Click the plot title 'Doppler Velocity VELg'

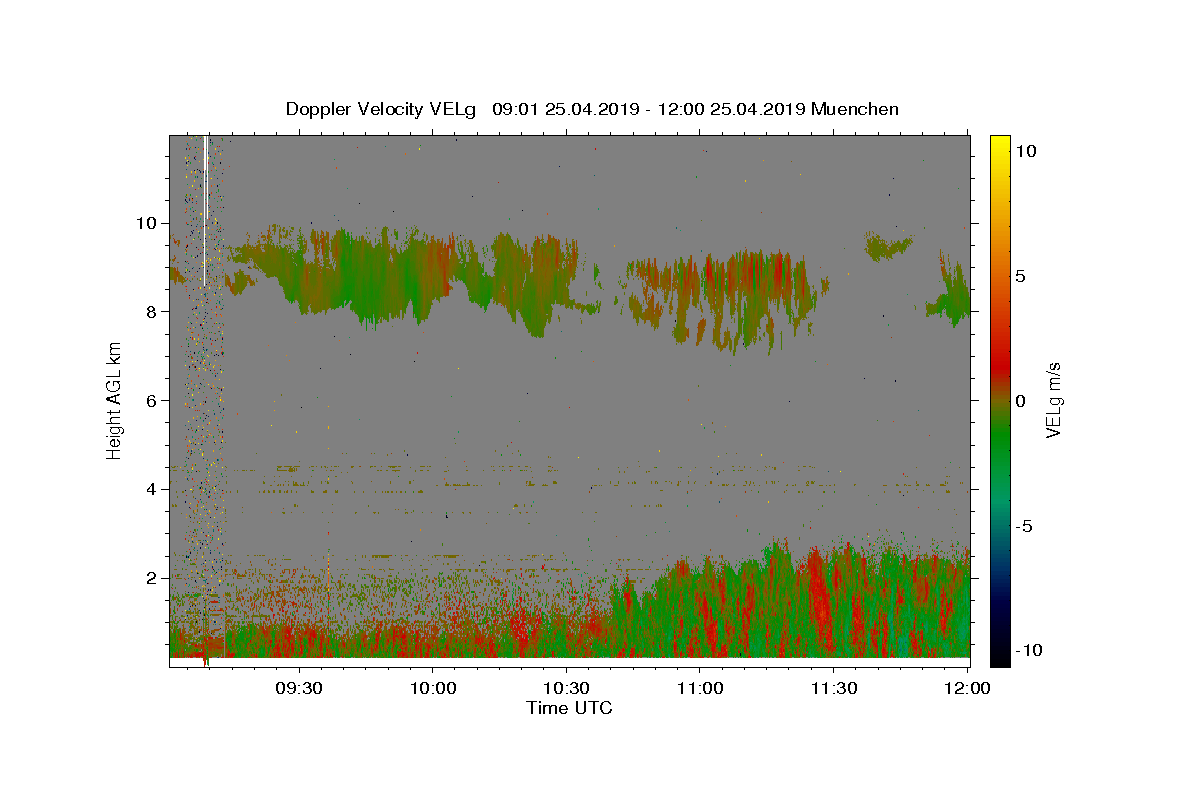click(381, 110)
